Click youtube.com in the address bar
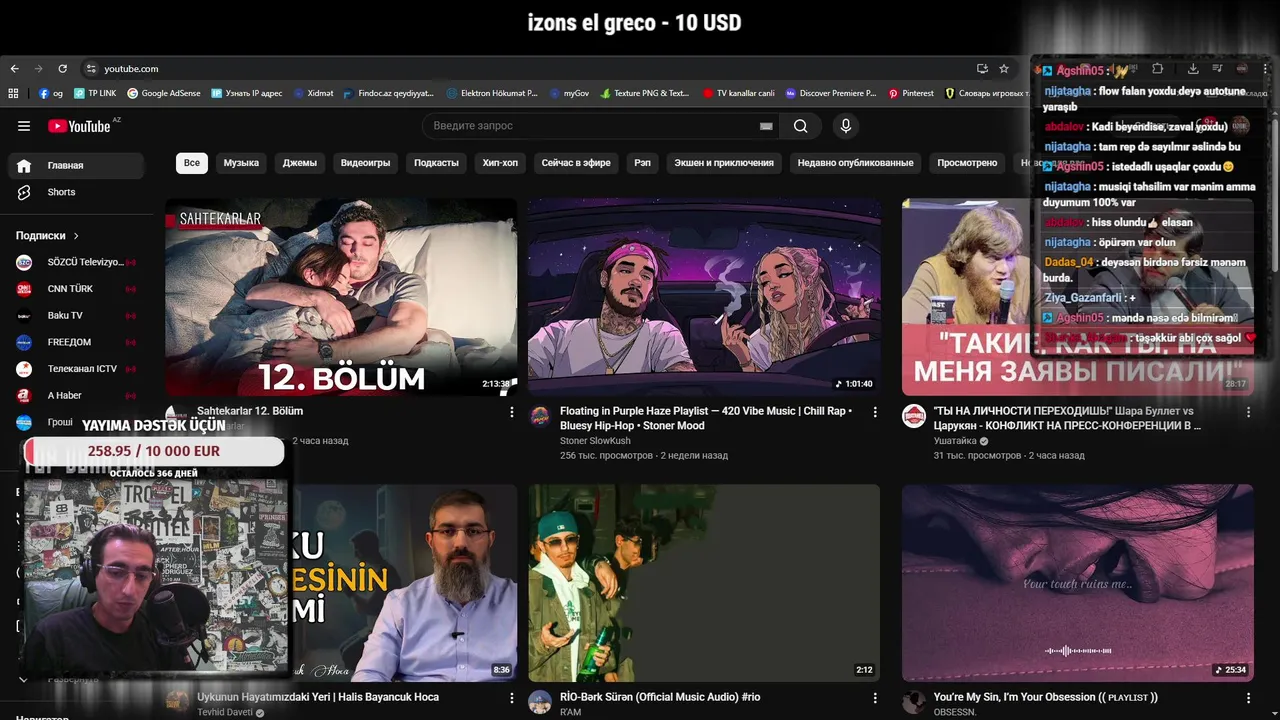This screenshot has width=1280, height=720. coord(131,69)
